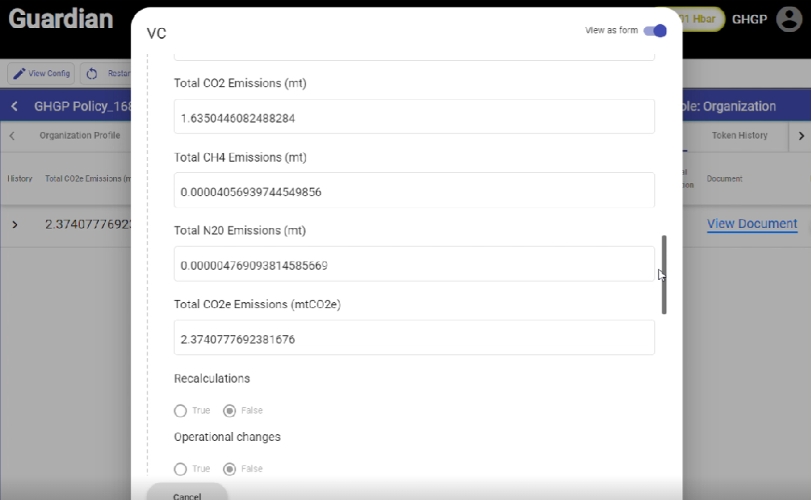Screen dimensions: 812x500
Task: Click the View Config pencil icon
Action: click(x=20, y=74)
